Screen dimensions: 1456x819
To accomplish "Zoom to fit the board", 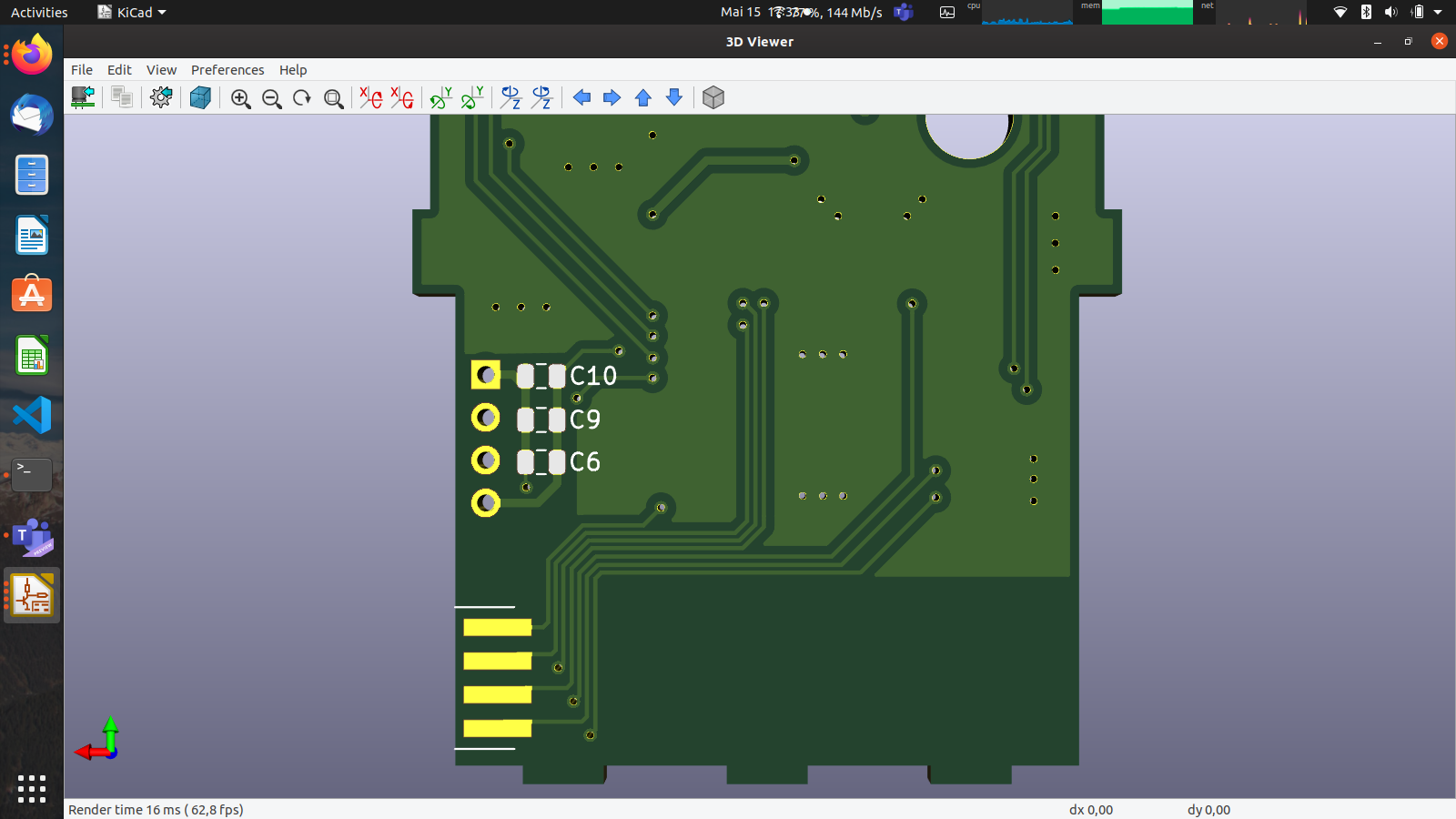I will (x=334, y=98).
